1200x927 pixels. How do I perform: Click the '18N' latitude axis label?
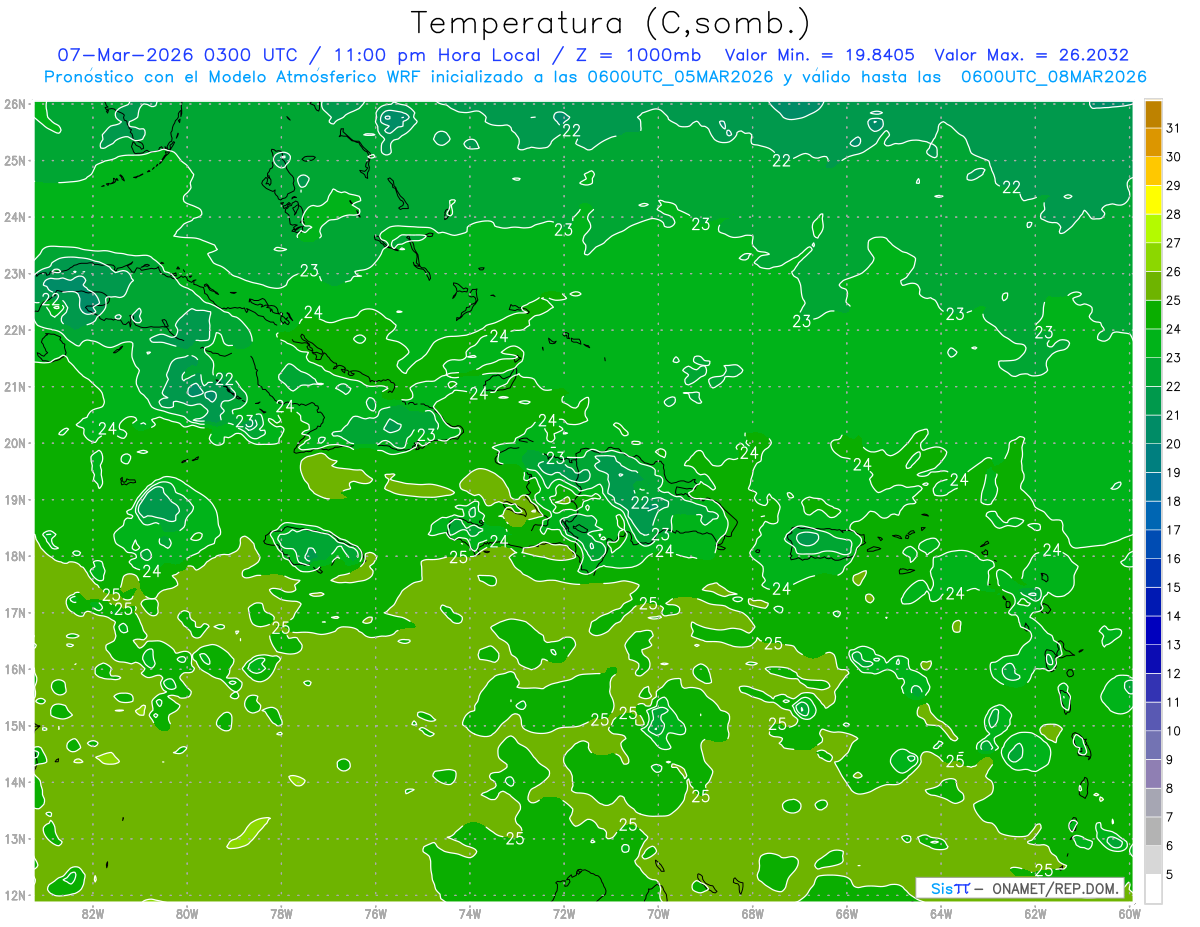tap(15, 556)
